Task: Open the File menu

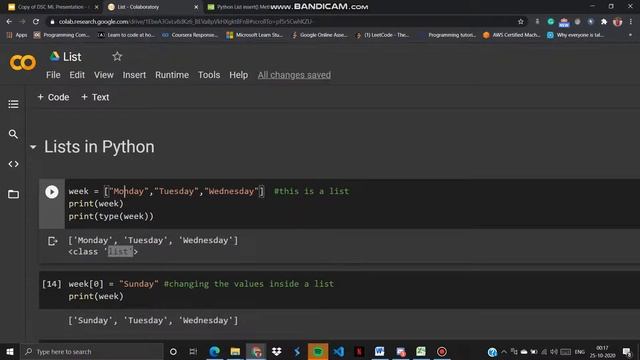Action: pos(53,75)
